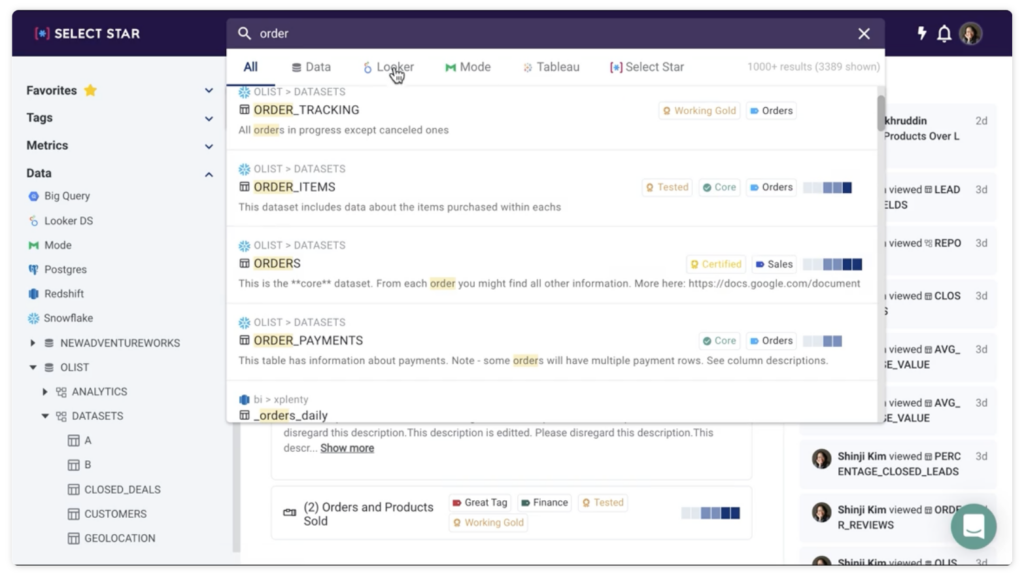1024x578 pixels.
Task: Click the Redshift icon beside bi > xplenty
Action: tap(244, 399)
